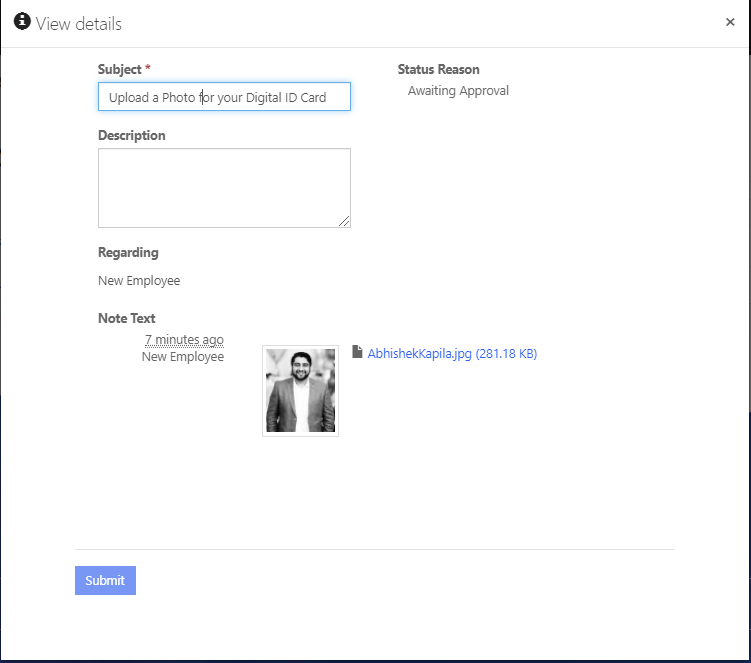Click the 'Regarding' label

tap(128, 252)
